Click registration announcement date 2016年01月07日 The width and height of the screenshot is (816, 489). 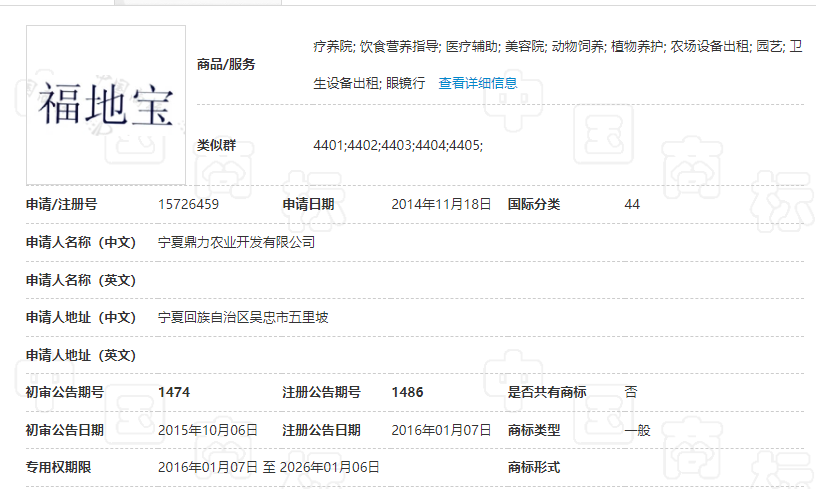click(x=441, y=430)
